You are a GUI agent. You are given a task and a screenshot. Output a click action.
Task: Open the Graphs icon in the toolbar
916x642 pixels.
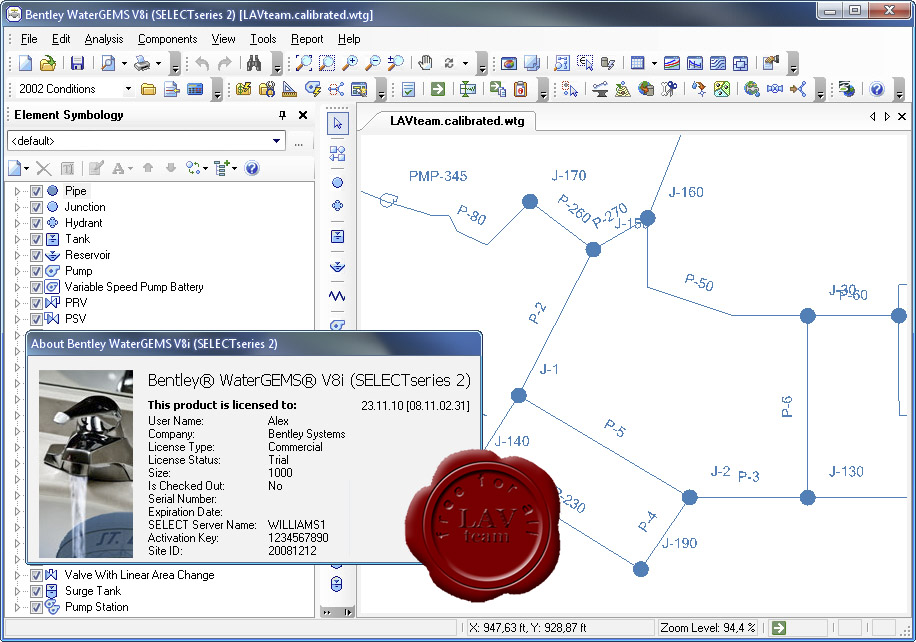point(672,63)
